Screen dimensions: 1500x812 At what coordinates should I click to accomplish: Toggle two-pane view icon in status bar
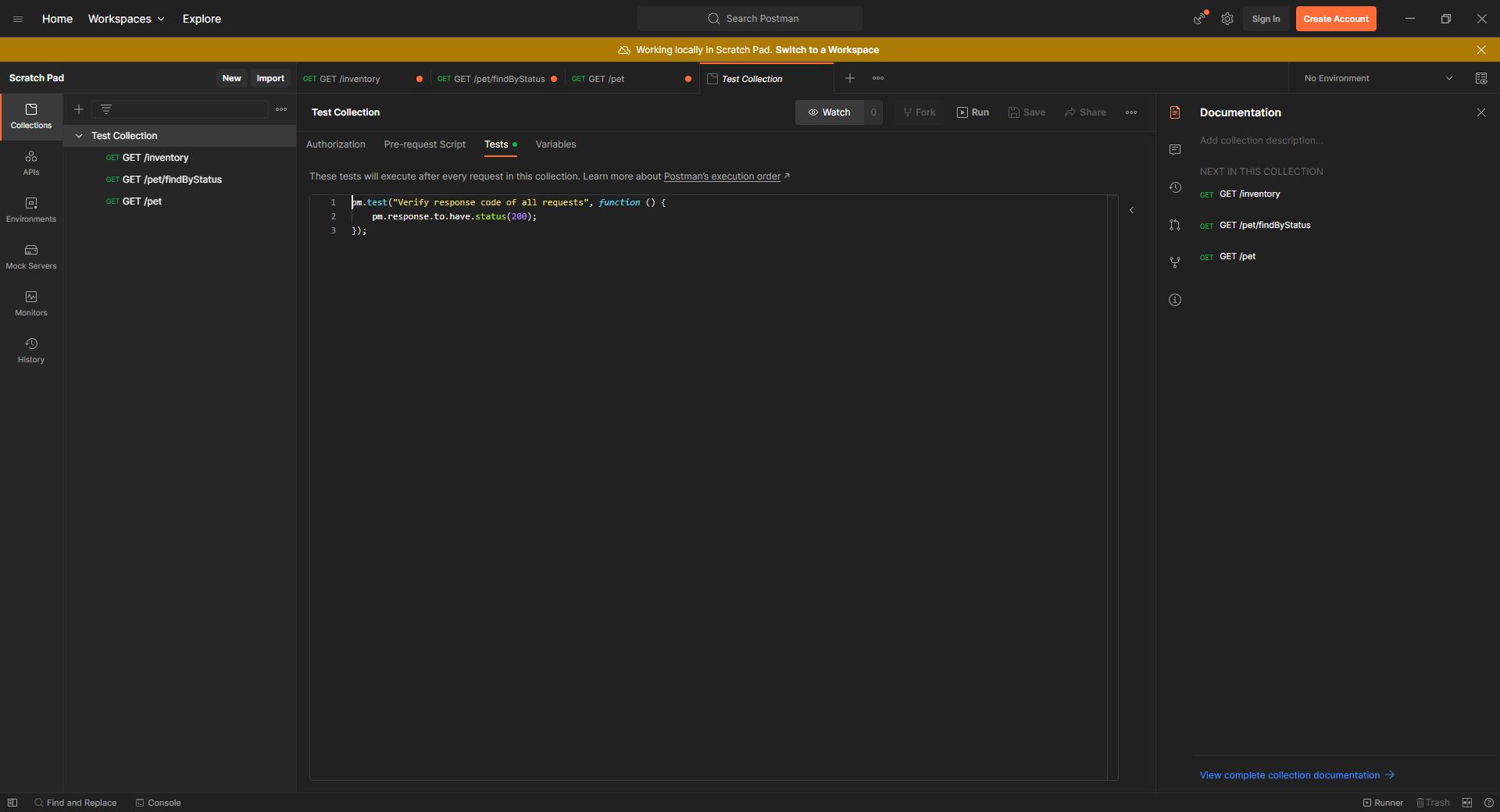pos(1467,803)
